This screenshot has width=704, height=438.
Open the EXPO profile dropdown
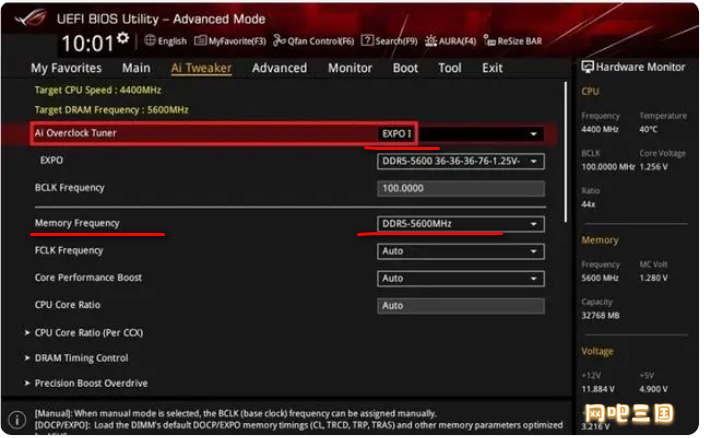[461, 162]
